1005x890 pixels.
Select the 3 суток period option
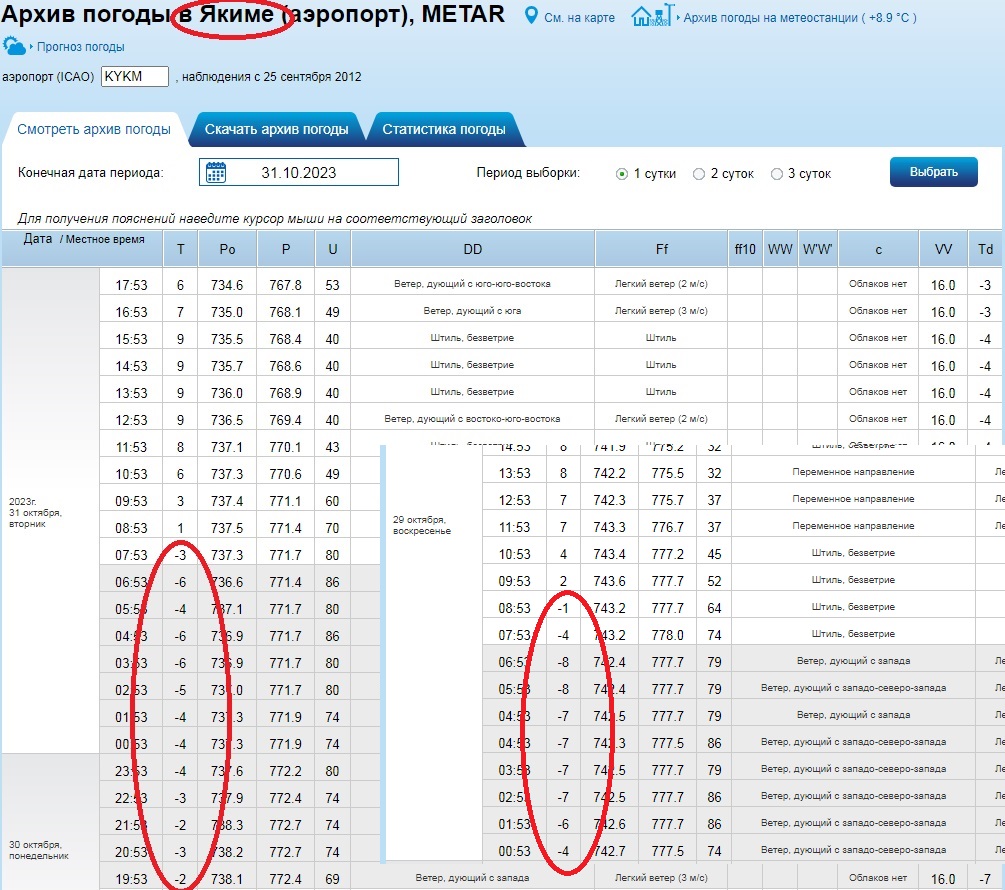click(777, 174)
